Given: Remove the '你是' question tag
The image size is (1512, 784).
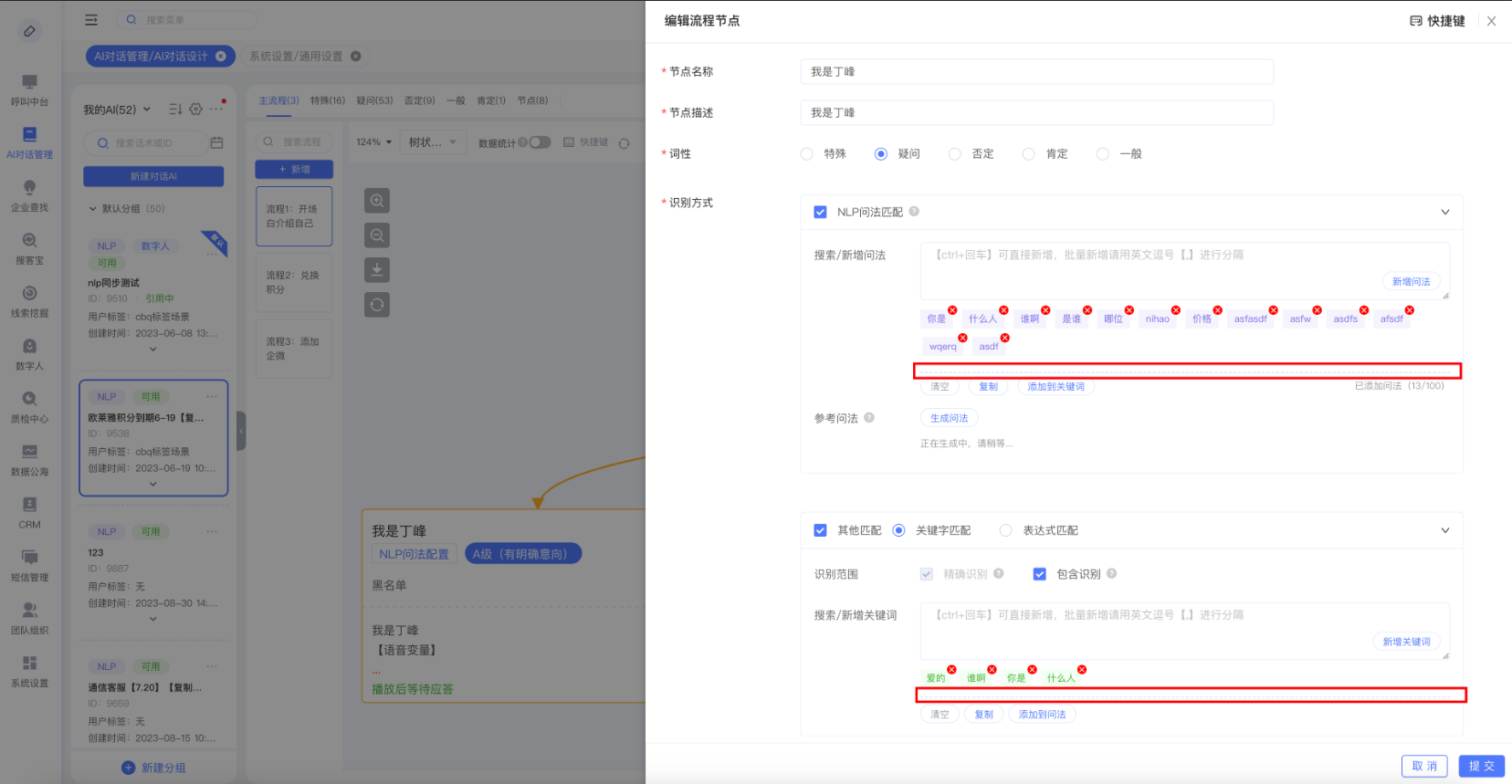Looking at the screenshot, I should 952,310.
